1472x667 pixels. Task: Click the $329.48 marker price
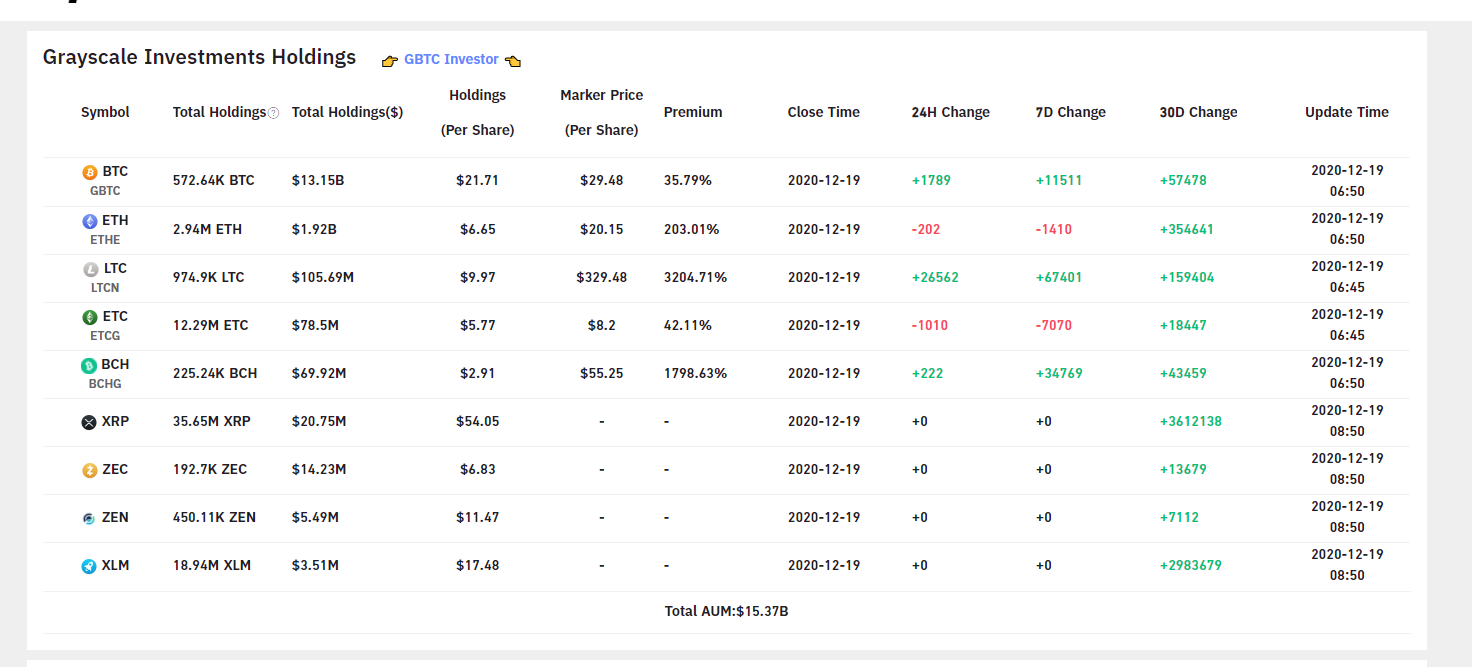click(x=601, y=277)
